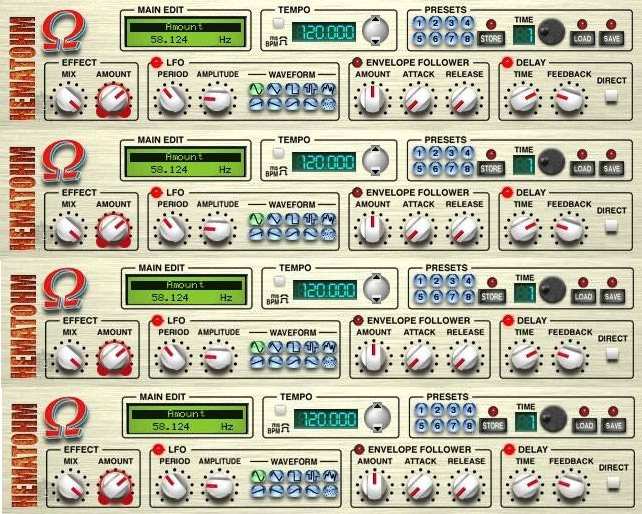Increase tempo with up arrow, bottom instance
642x514 pixels.
point(378,406)
